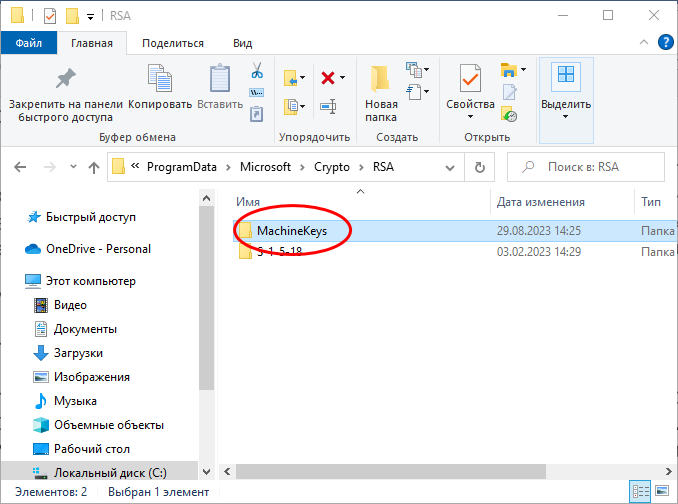678x504 pixels.
Task: Open Объемные объекты in sidebar
Action: (x=109, y=425)
